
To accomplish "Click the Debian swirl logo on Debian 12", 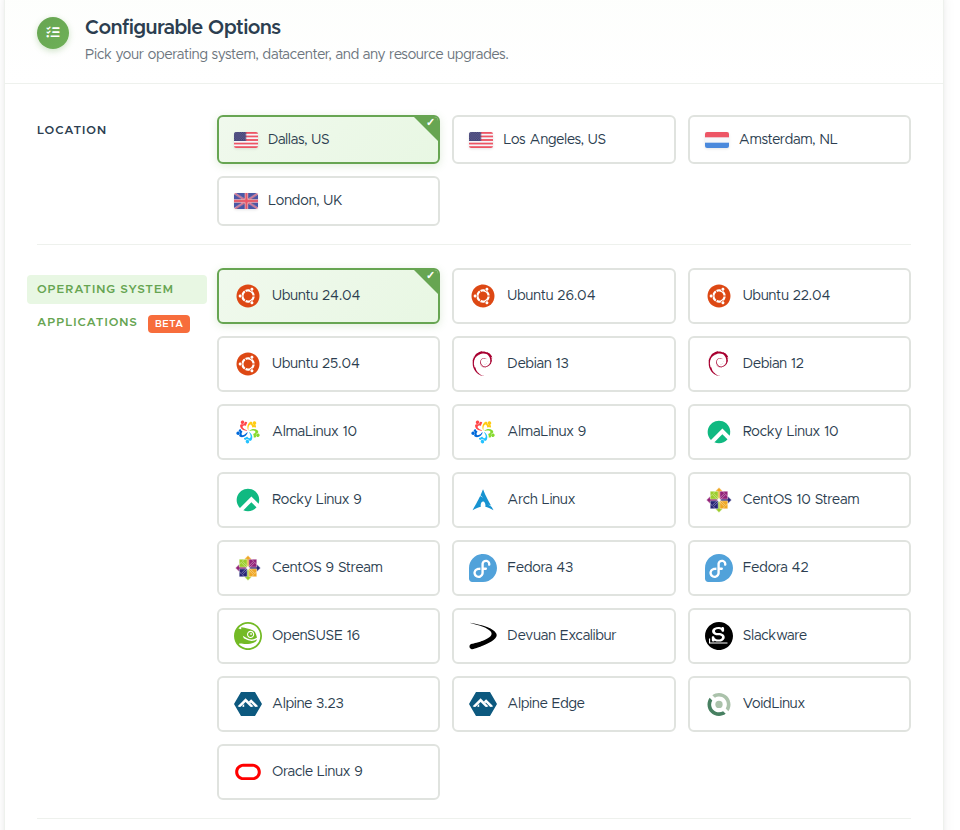I will click(718, 364).
